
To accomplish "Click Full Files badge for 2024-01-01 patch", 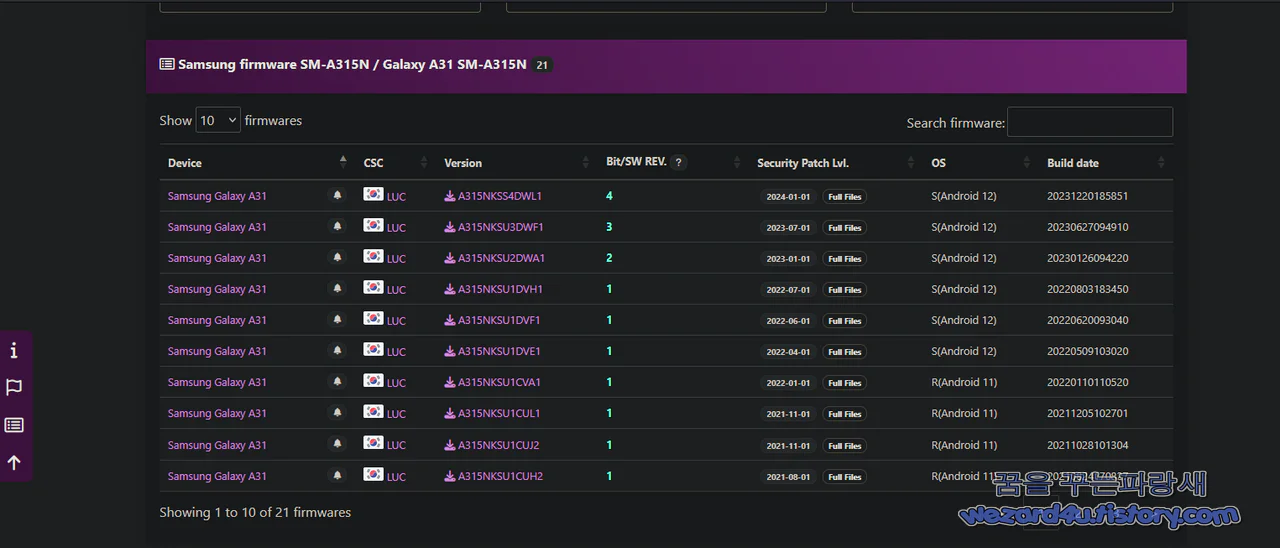I will pyautogui.click(x=845, y=197).
